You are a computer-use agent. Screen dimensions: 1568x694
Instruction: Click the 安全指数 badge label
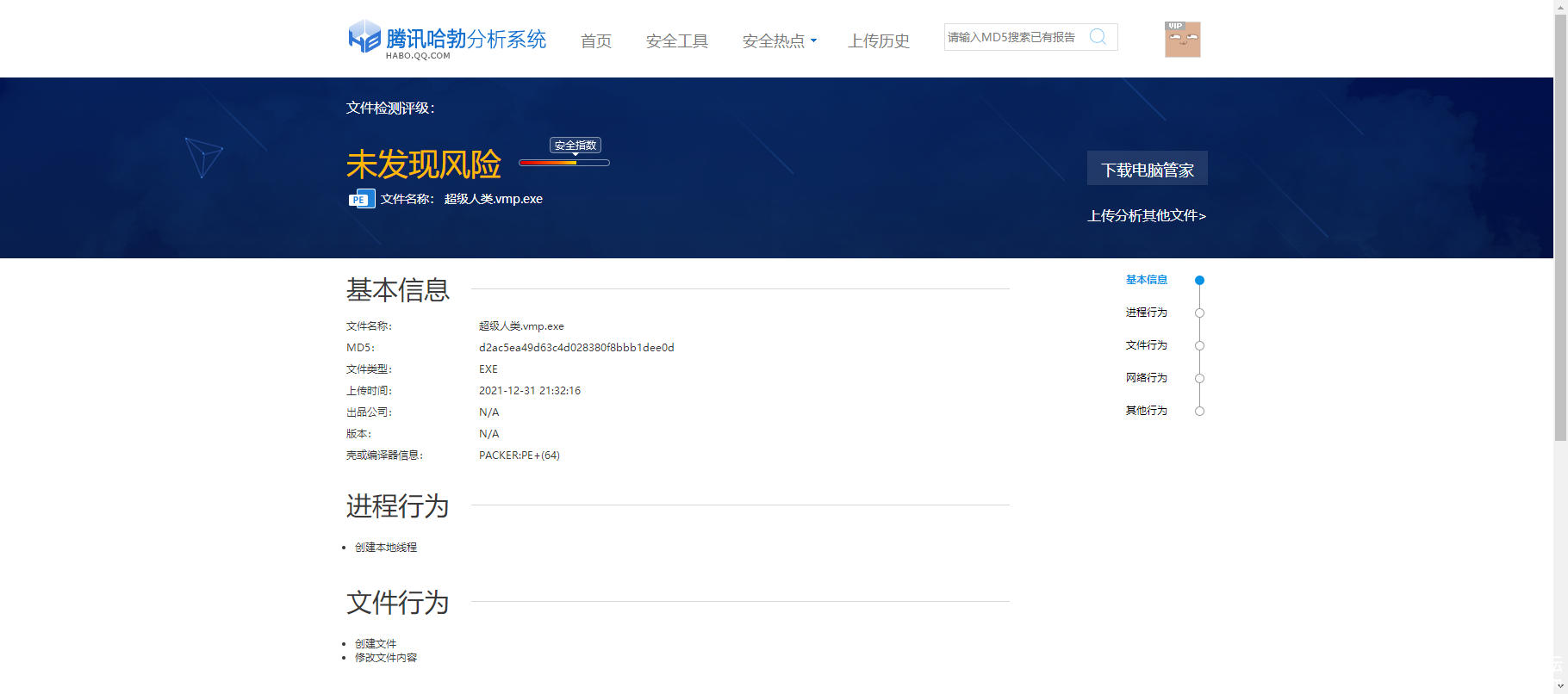tap(576, 146)
